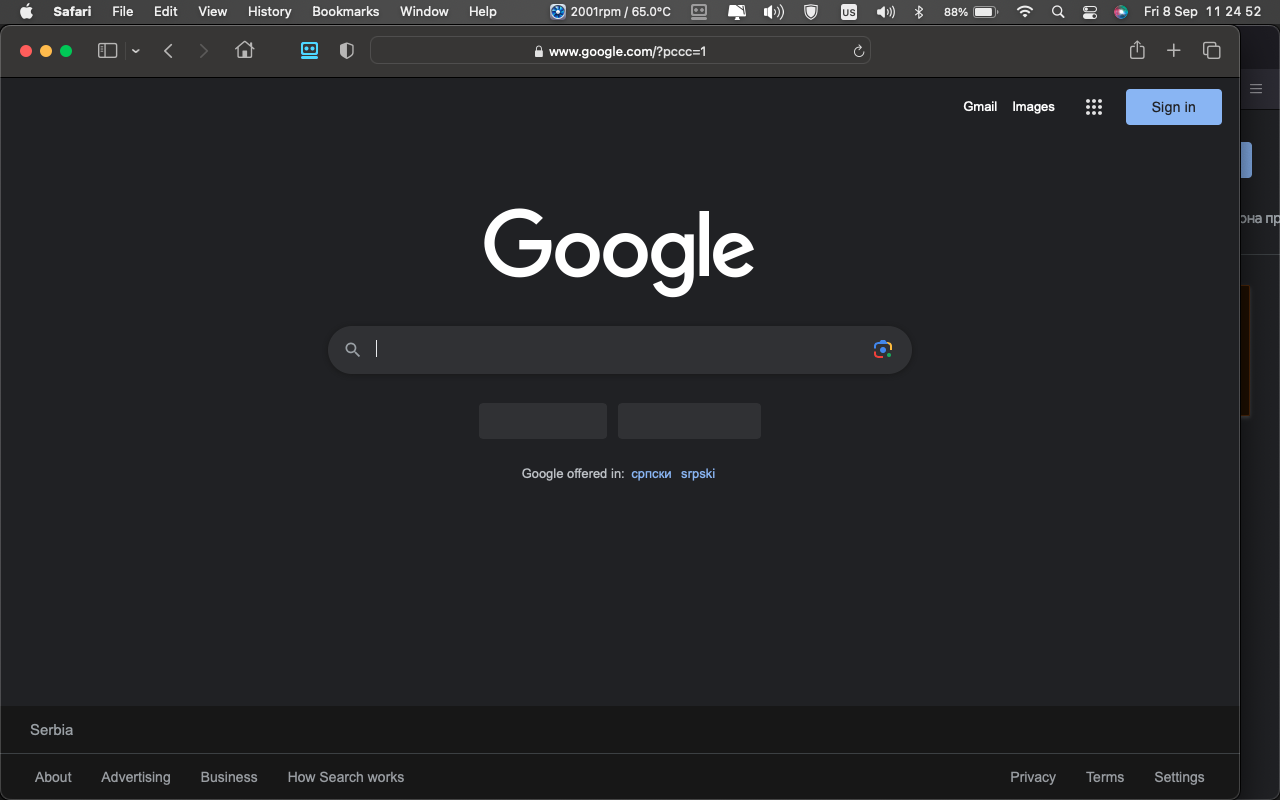This screenshot has height=800, width=1280.
Task: Show battery status at 88%
Action: [971, 12]
